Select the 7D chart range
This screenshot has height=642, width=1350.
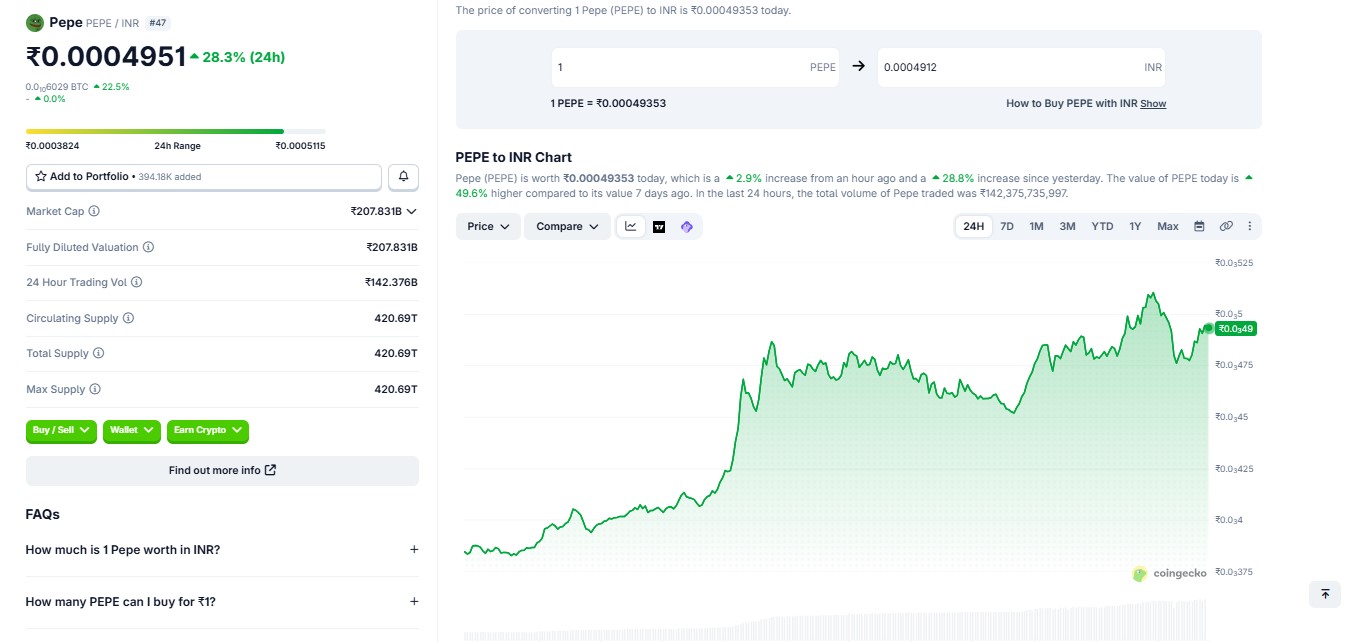pos(1007,226)
